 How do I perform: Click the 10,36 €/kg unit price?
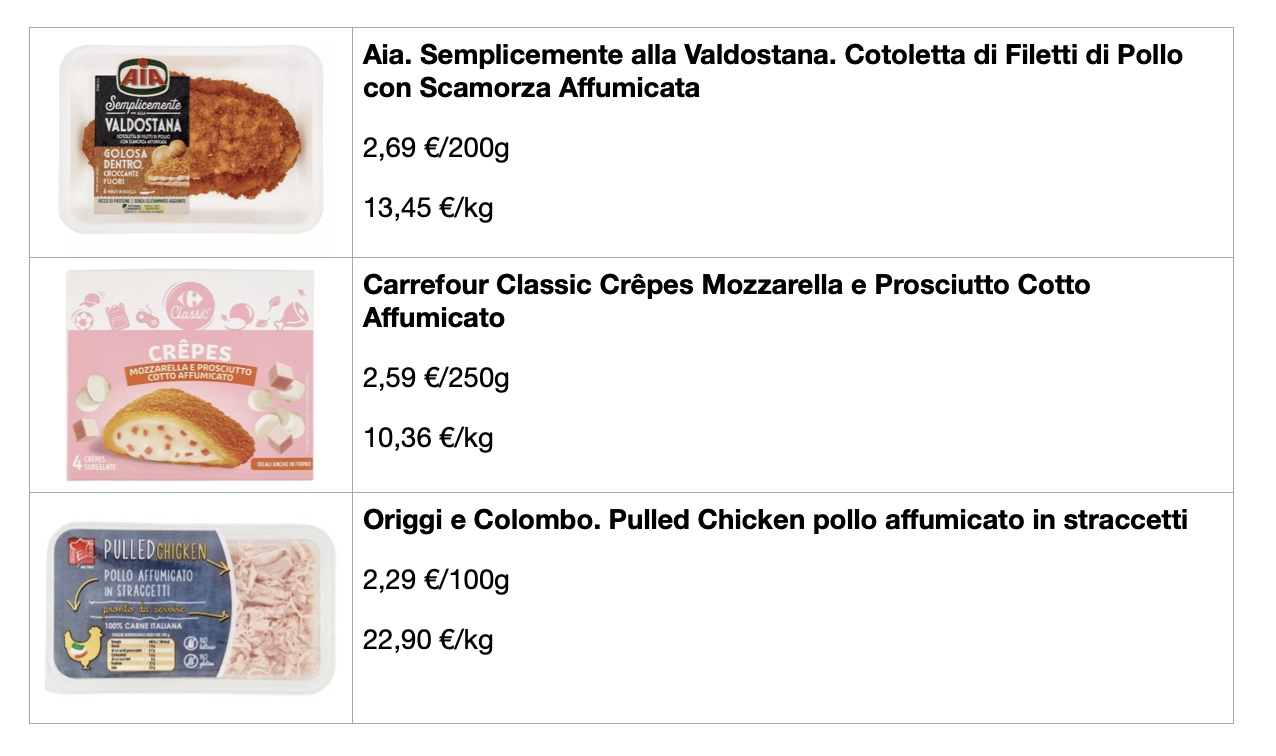click(x=428, y=439)
